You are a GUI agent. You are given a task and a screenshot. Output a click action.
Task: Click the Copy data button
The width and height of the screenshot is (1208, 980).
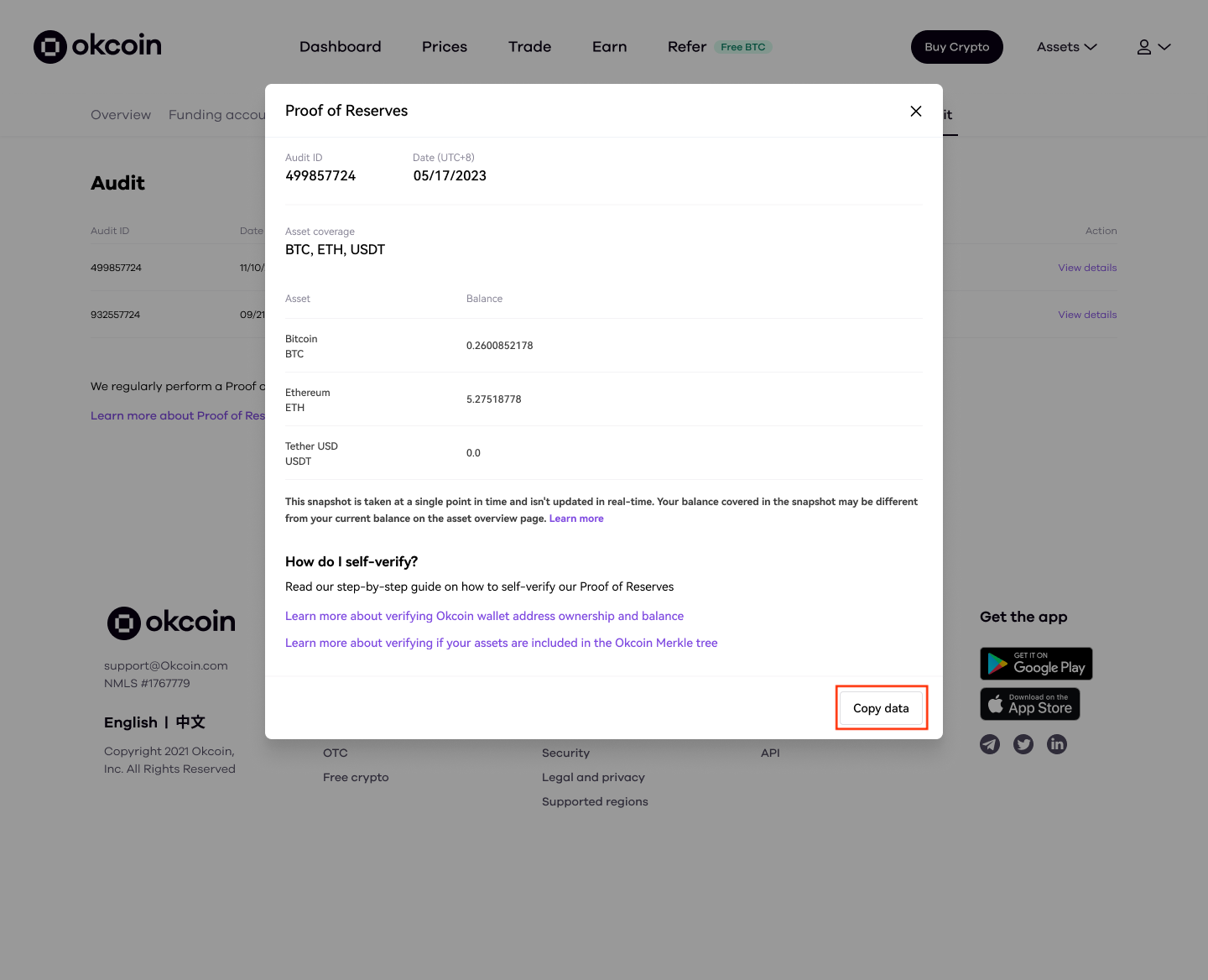tap(881, 708)
